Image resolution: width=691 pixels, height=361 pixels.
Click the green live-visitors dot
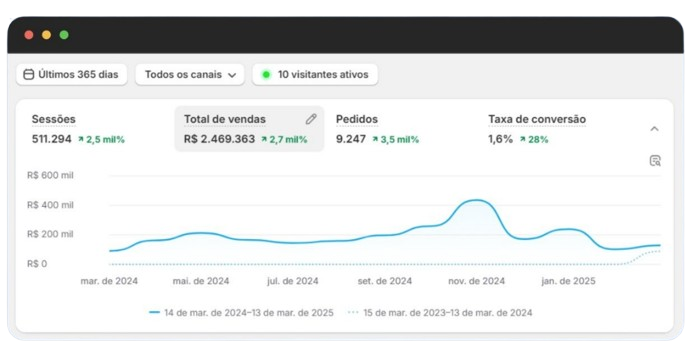tap(266, 74)
